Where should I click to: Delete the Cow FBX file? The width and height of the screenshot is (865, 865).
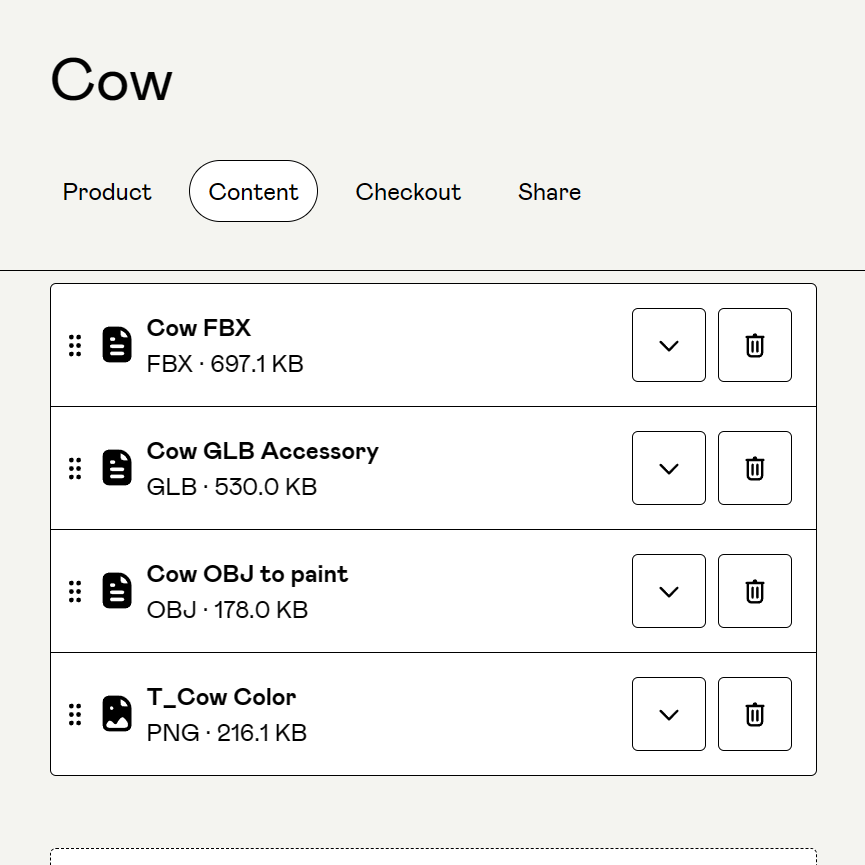pos(755,345)
